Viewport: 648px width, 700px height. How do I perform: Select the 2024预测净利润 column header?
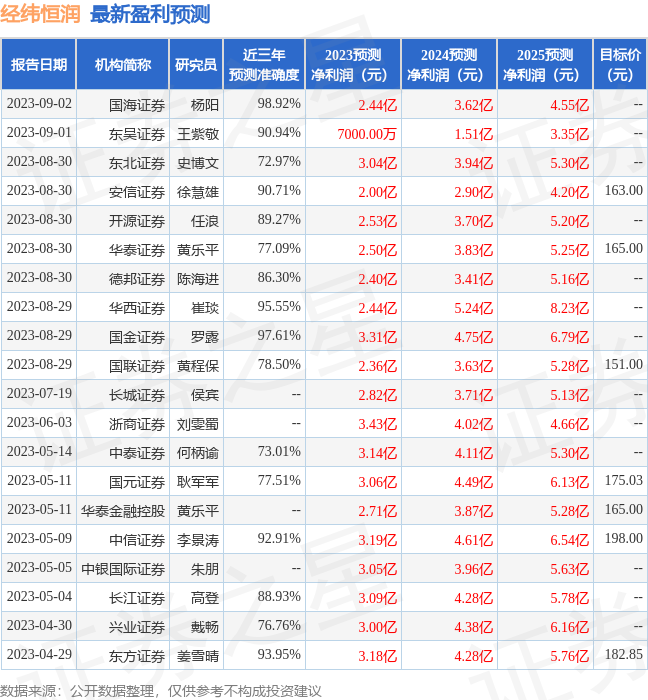click(x=449, y=64)
